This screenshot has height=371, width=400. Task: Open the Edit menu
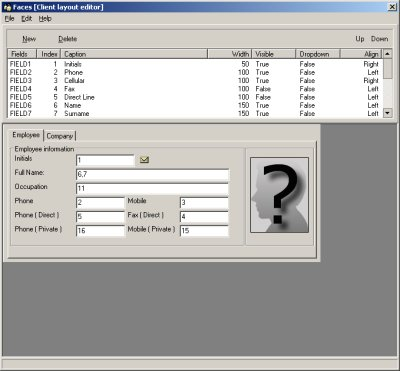(x=27, y=19)
